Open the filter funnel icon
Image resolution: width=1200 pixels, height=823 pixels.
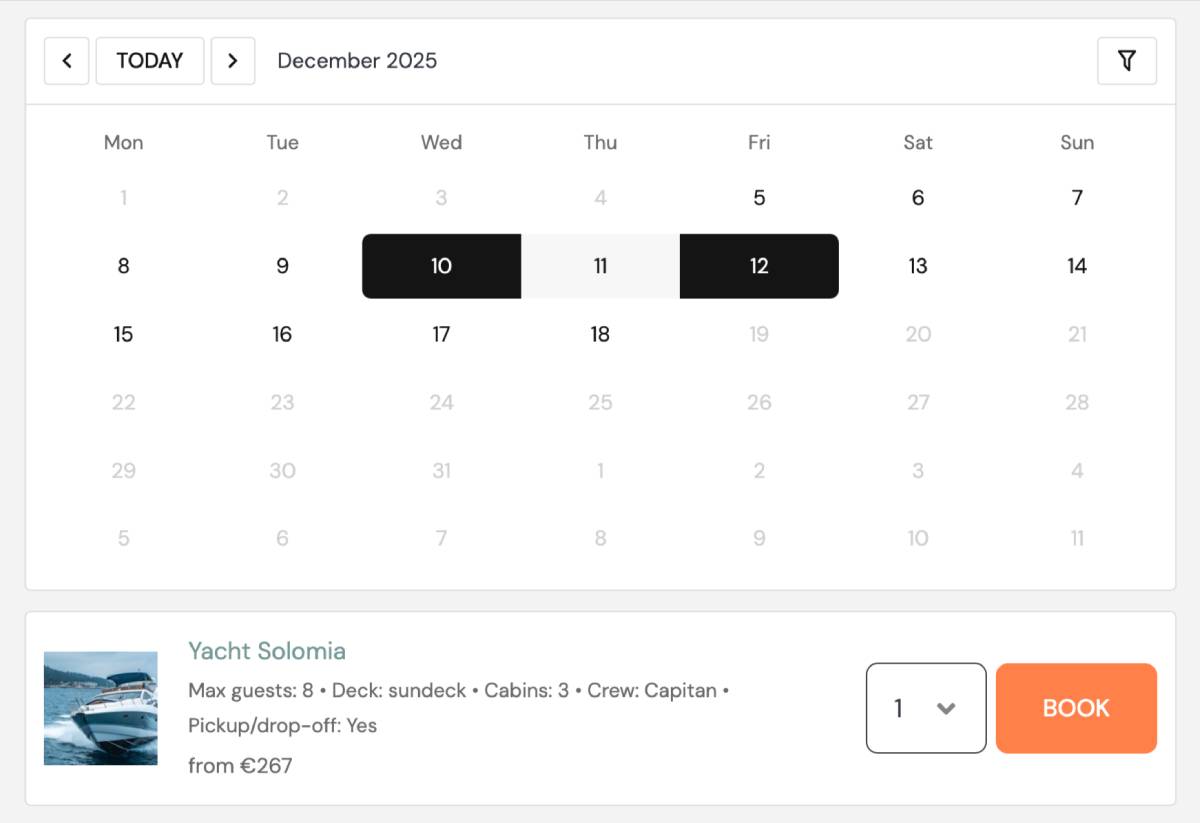coord(1127,61)
